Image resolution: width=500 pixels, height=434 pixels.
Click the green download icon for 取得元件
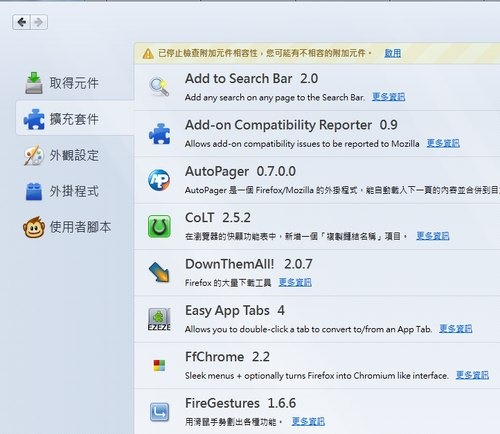(x=34, y=83)
